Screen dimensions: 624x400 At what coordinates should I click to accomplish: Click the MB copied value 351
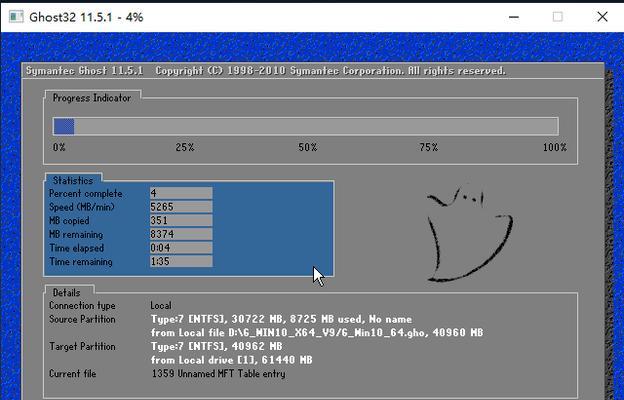coord(181,220)
